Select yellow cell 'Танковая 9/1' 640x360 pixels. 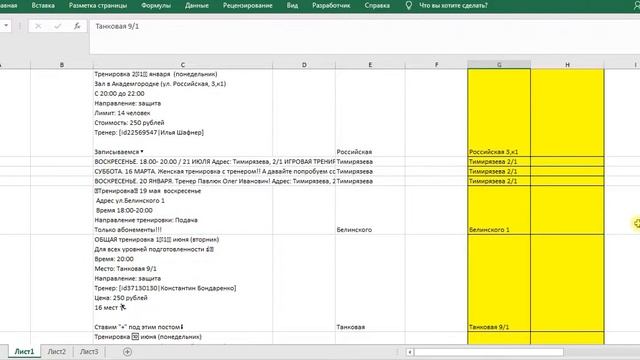[x=499, y=283]
